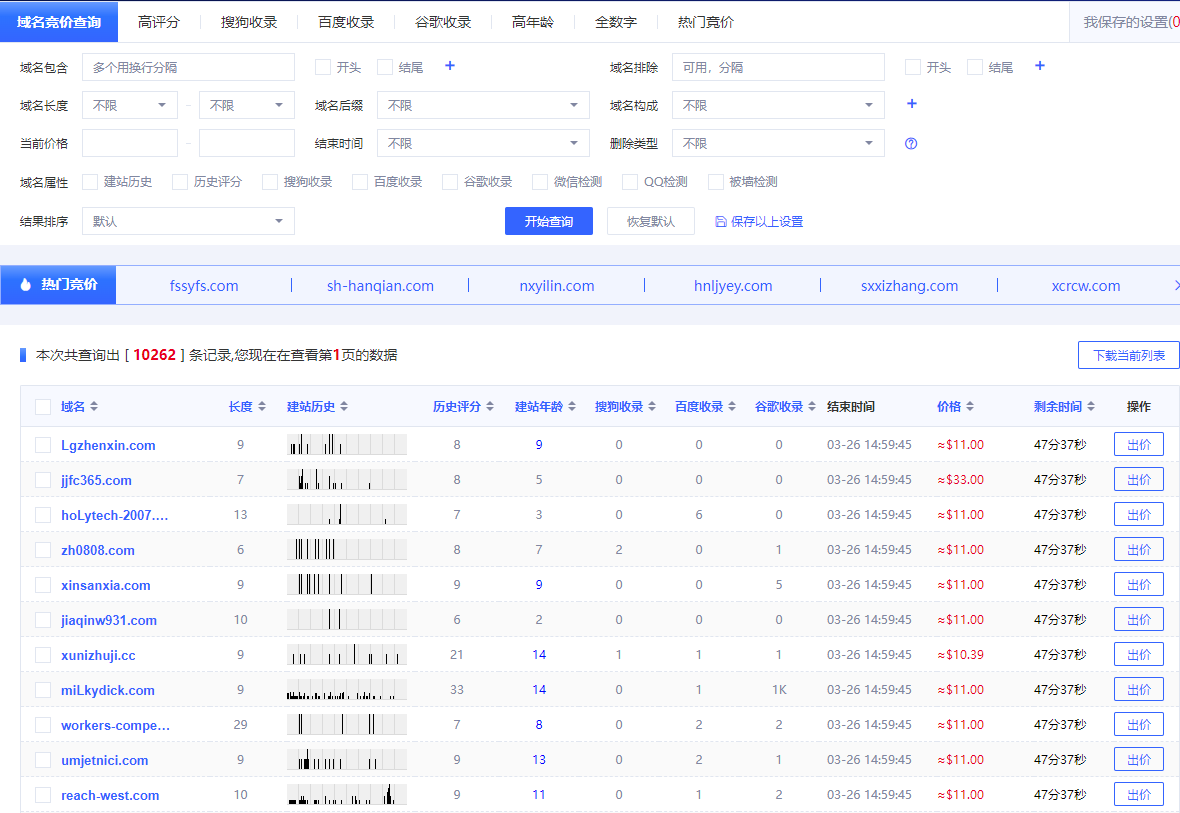
Task: View history chart for reach-west.com
Action: coord(347,794)
